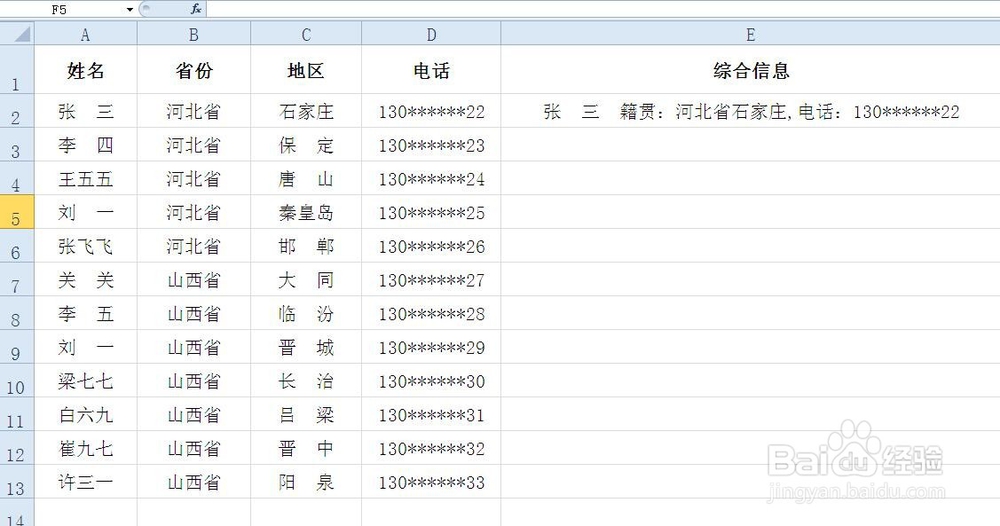1000x526 pixels.
Task: Click the 李 四 name cell
Action: (x=85, y=145)
